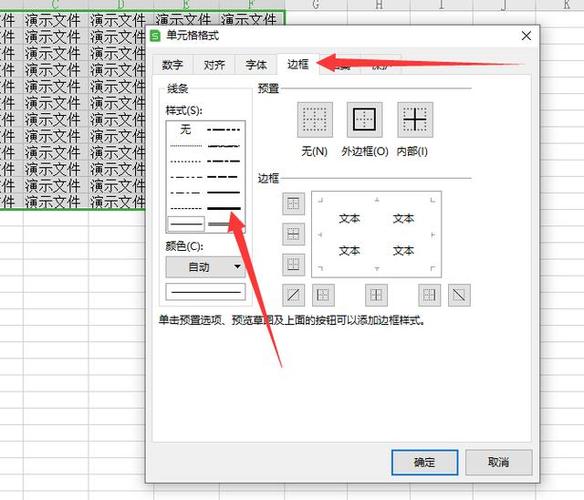Confirm with the 确定 button

click(x=425, y=462)
